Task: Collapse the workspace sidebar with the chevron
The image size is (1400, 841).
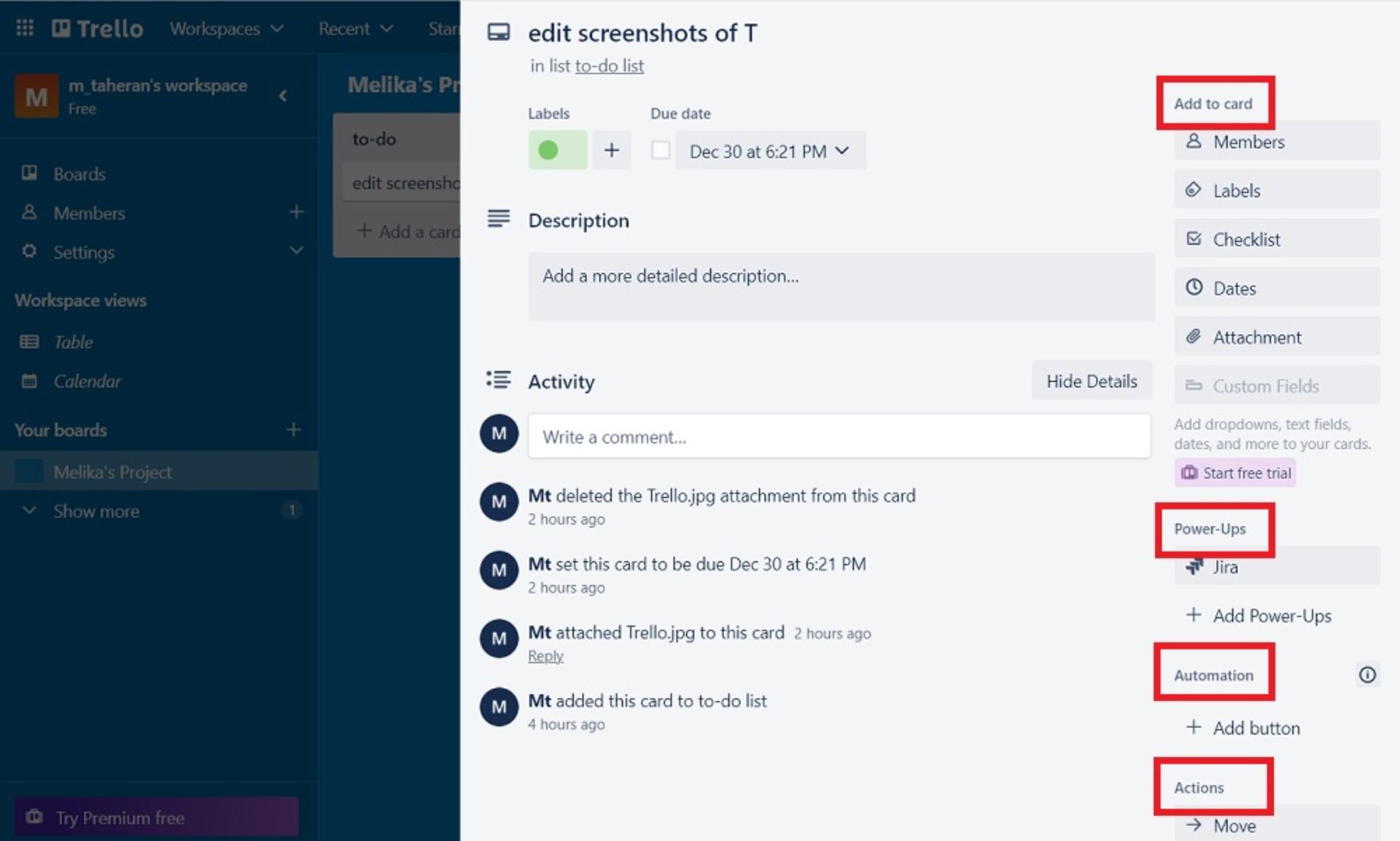Action: pyautogui.click(x=283, y=95)
